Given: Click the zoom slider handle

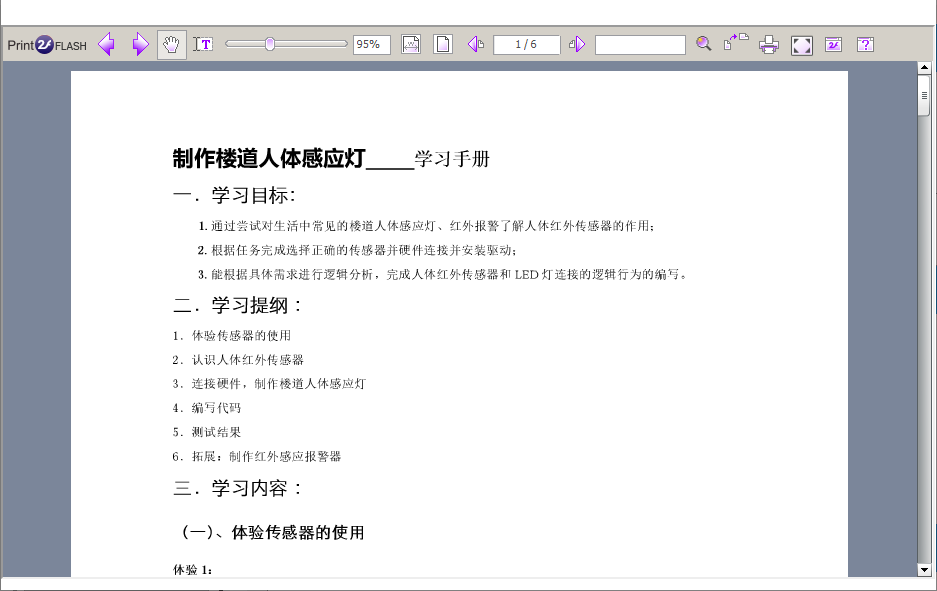Looking at the screenshot, I should point(270,44).
